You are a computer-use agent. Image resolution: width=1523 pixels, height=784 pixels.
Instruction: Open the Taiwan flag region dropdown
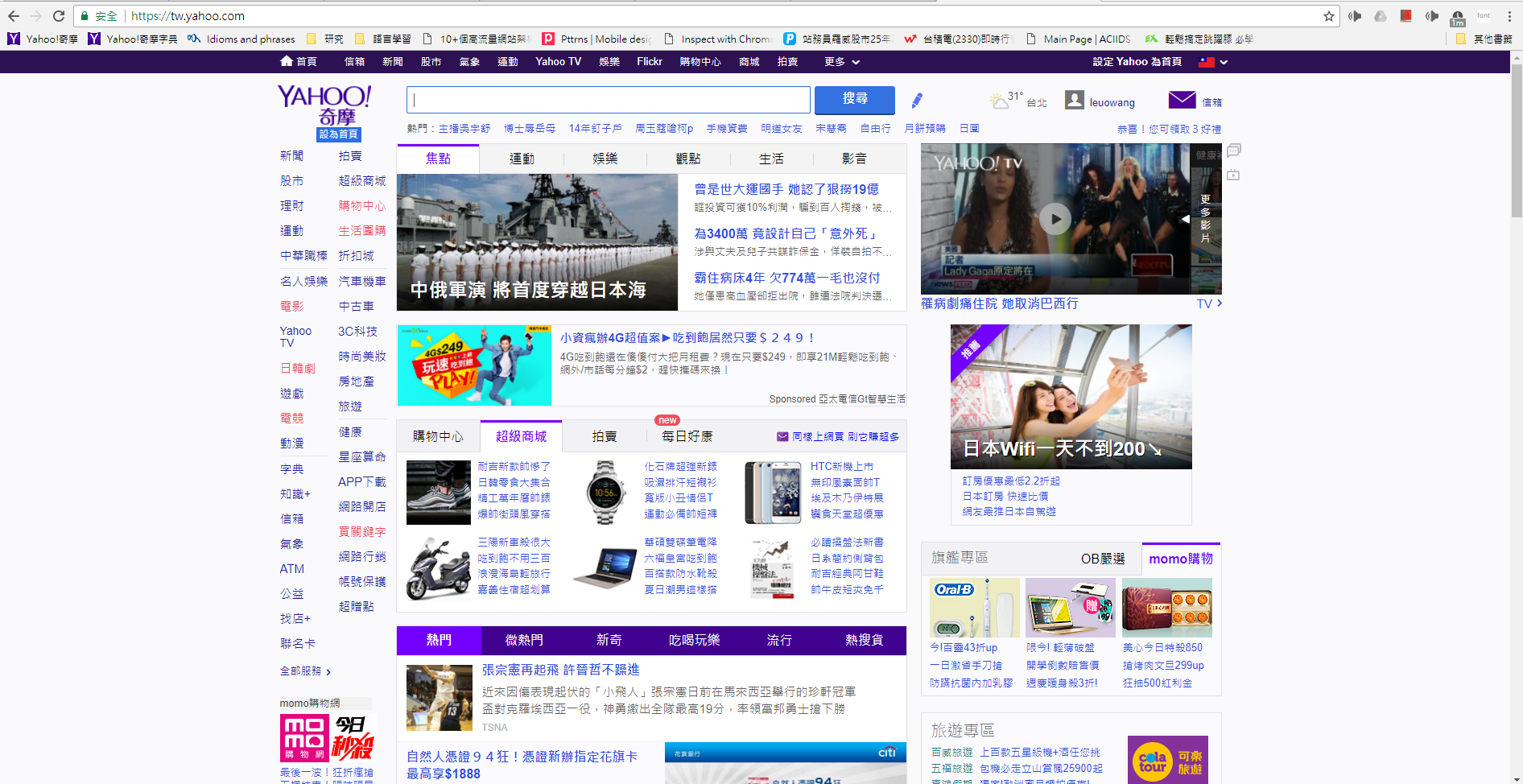[x=1213, y=62]
